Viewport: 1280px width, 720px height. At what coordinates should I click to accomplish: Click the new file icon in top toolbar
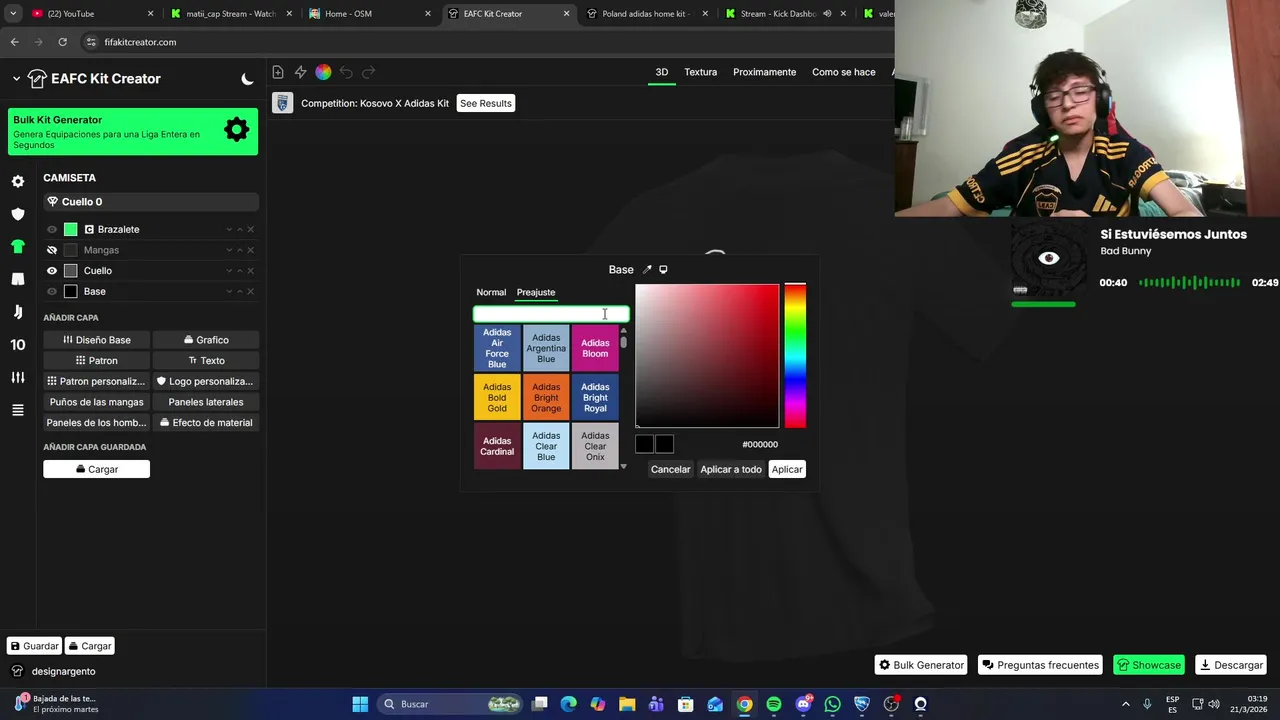pos(278,72)
